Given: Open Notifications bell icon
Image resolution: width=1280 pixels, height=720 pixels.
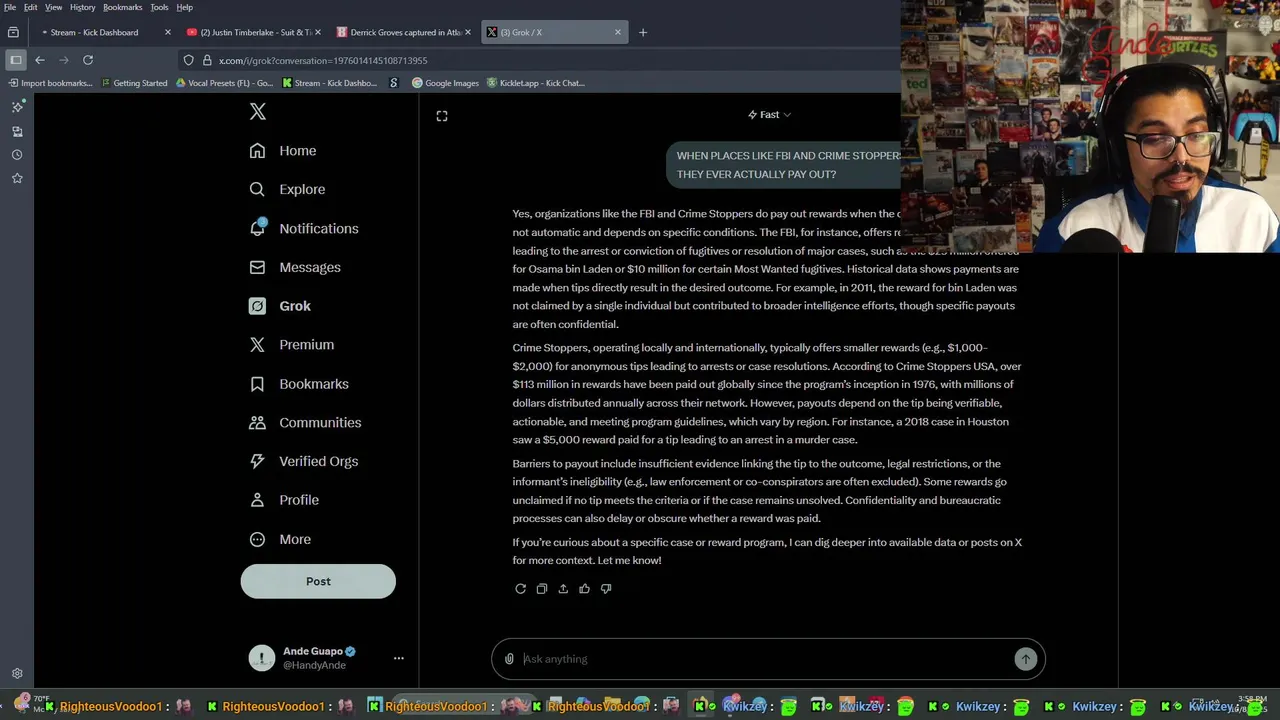Looking at the screenshot, I should tap(257, 227).
